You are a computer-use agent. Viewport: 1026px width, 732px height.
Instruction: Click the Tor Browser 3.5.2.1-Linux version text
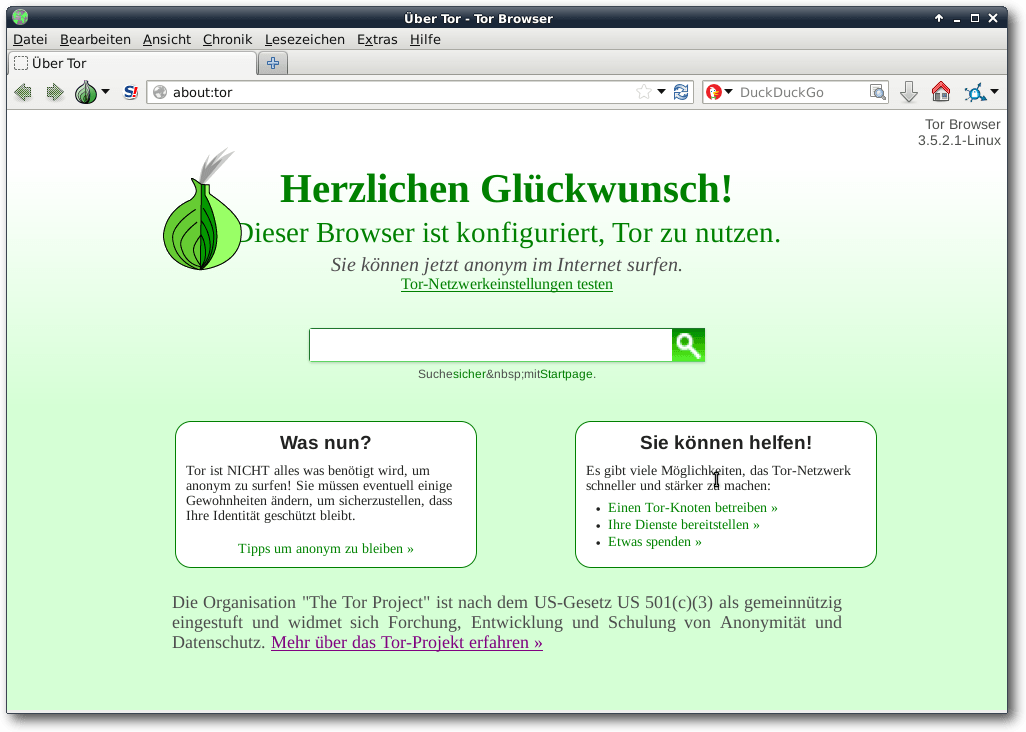pos(960,132)
